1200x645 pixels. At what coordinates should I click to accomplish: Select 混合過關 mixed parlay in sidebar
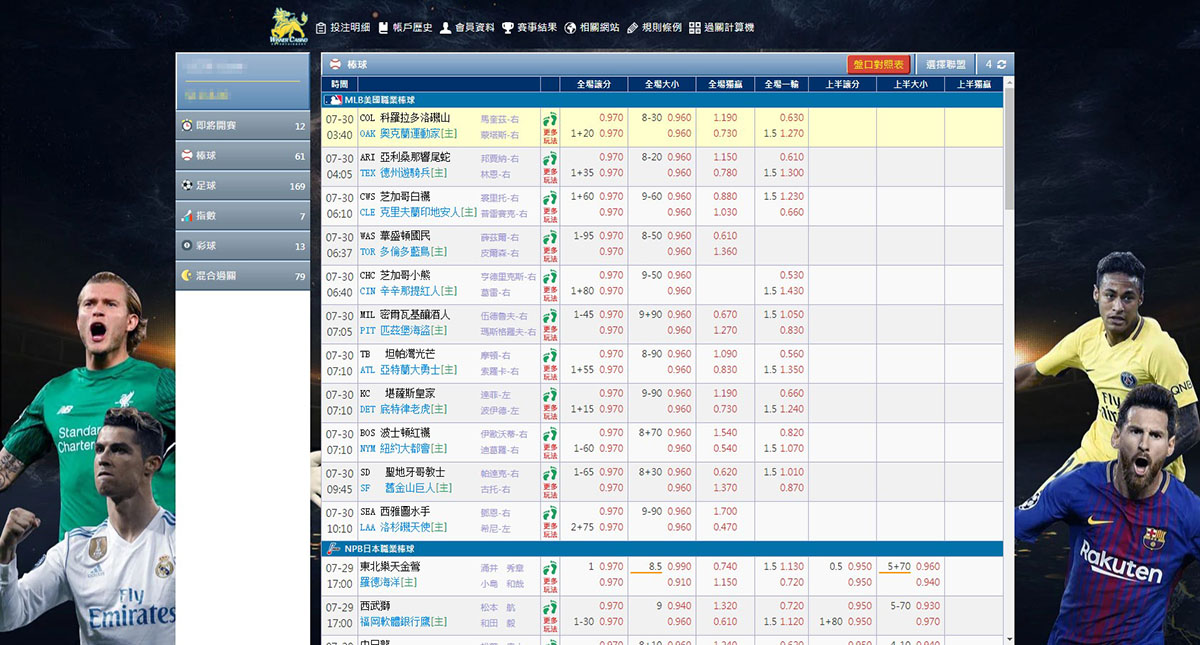(242, 276)
